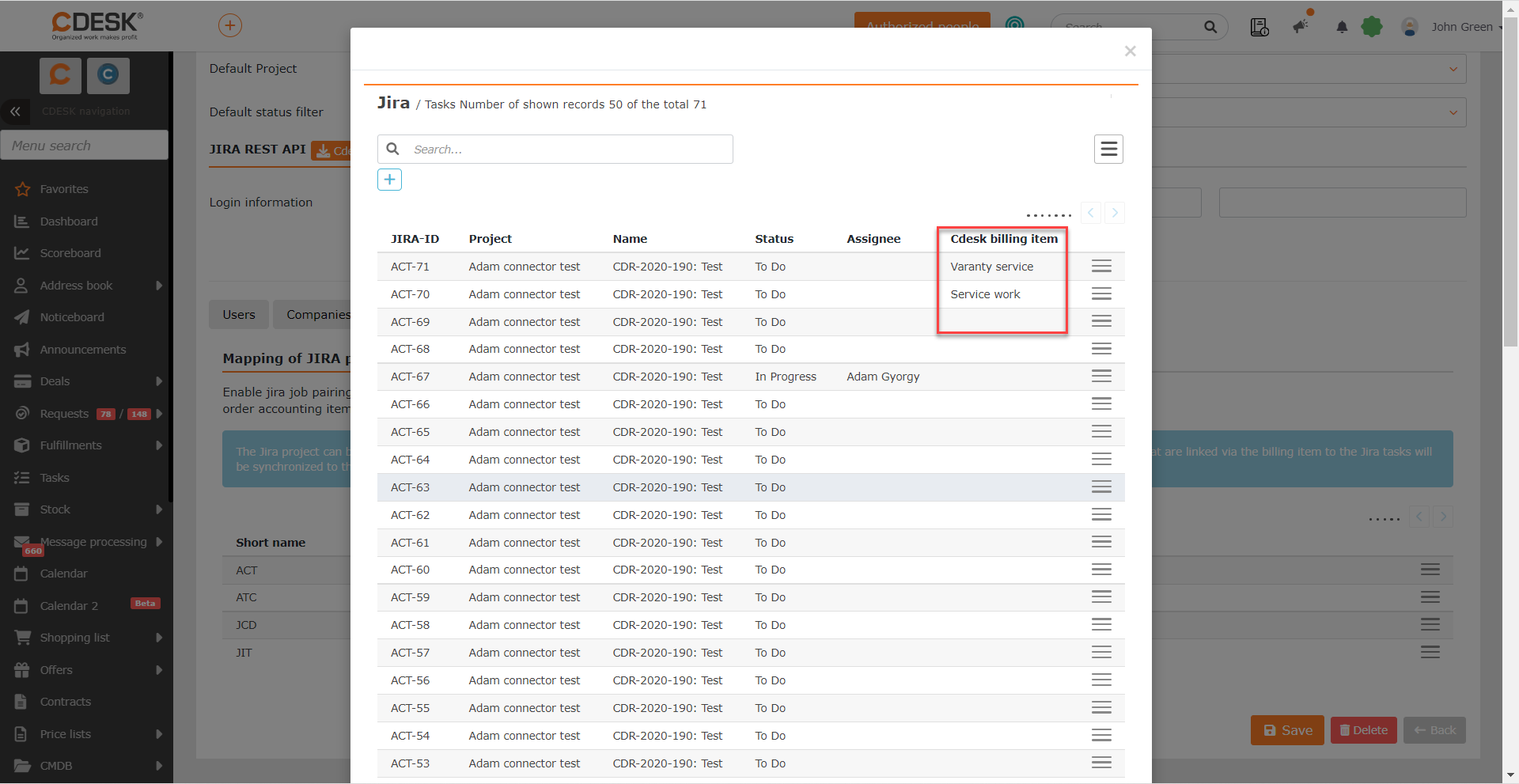The height and width of the screenshot is (784, 1519).
Task: Select the Service work billing item cell
Action: (985, 294)
